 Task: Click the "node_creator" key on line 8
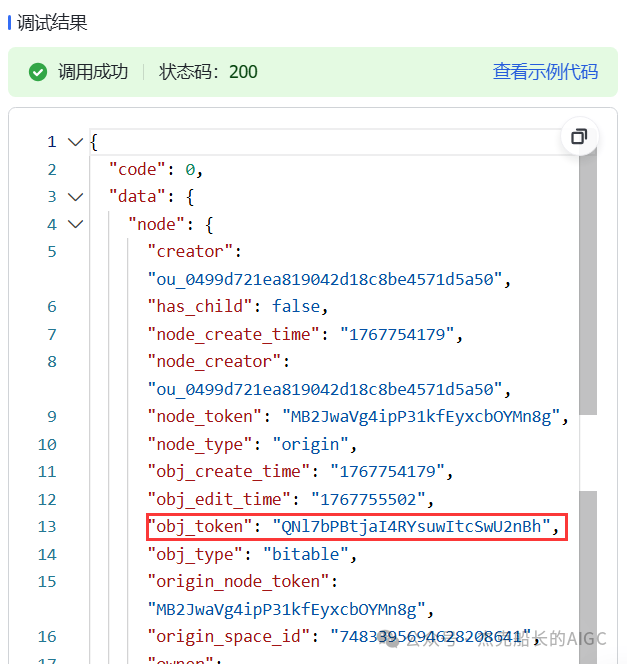[214, 362]
